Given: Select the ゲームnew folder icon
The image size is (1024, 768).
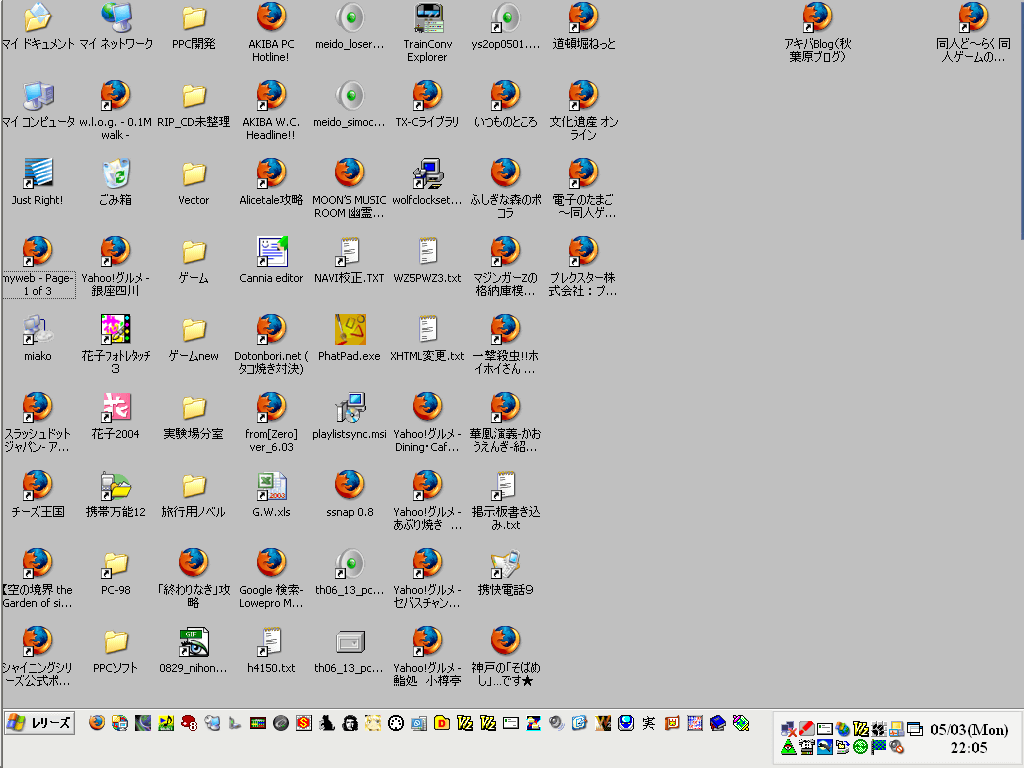Looking at the screenshot, I should (193, 329).
